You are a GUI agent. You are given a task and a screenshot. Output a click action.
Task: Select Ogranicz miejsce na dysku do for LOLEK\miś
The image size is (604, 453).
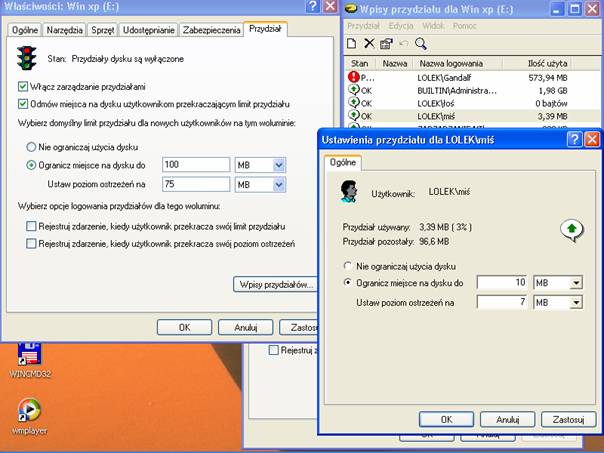point(347,283)
